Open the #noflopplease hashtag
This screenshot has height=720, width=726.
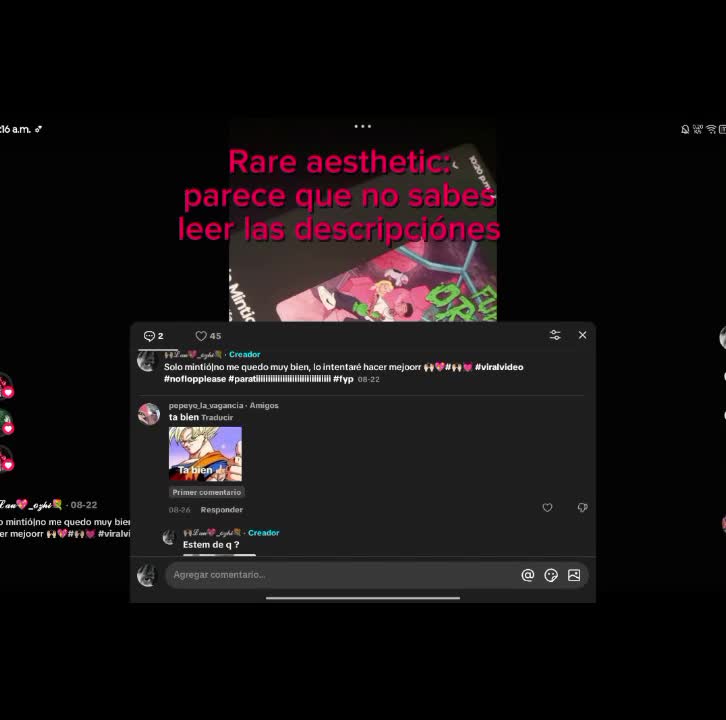(195, 379)
